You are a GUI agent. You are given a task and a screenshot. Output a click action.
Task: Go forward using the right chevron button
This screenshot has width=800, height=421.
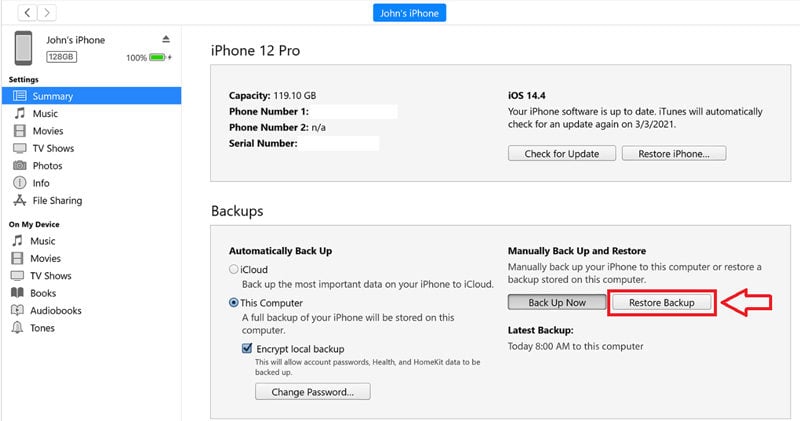(48, 13)
